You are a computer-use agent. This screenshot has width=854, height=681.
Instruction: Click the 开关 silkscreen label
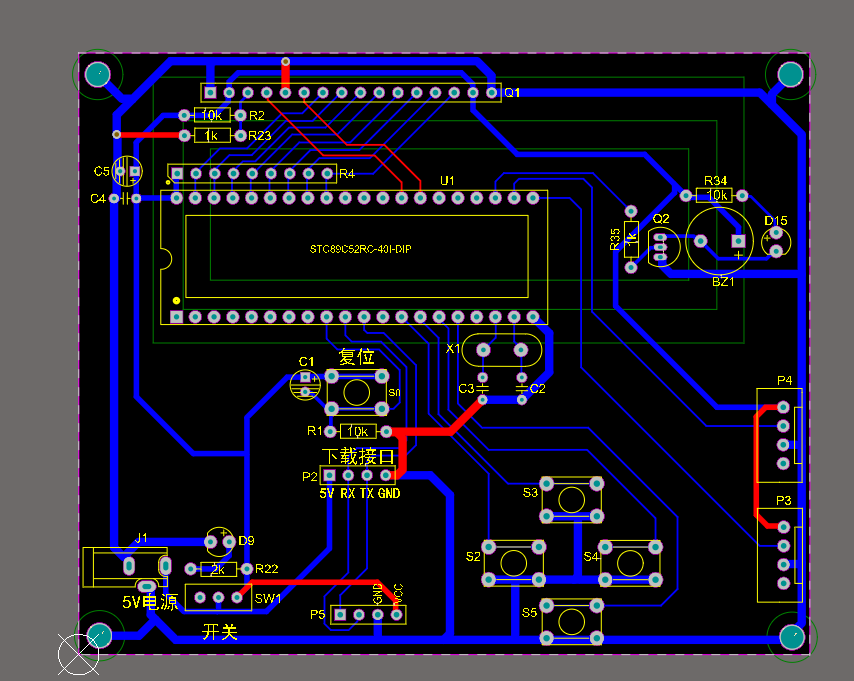coord(220,631)
